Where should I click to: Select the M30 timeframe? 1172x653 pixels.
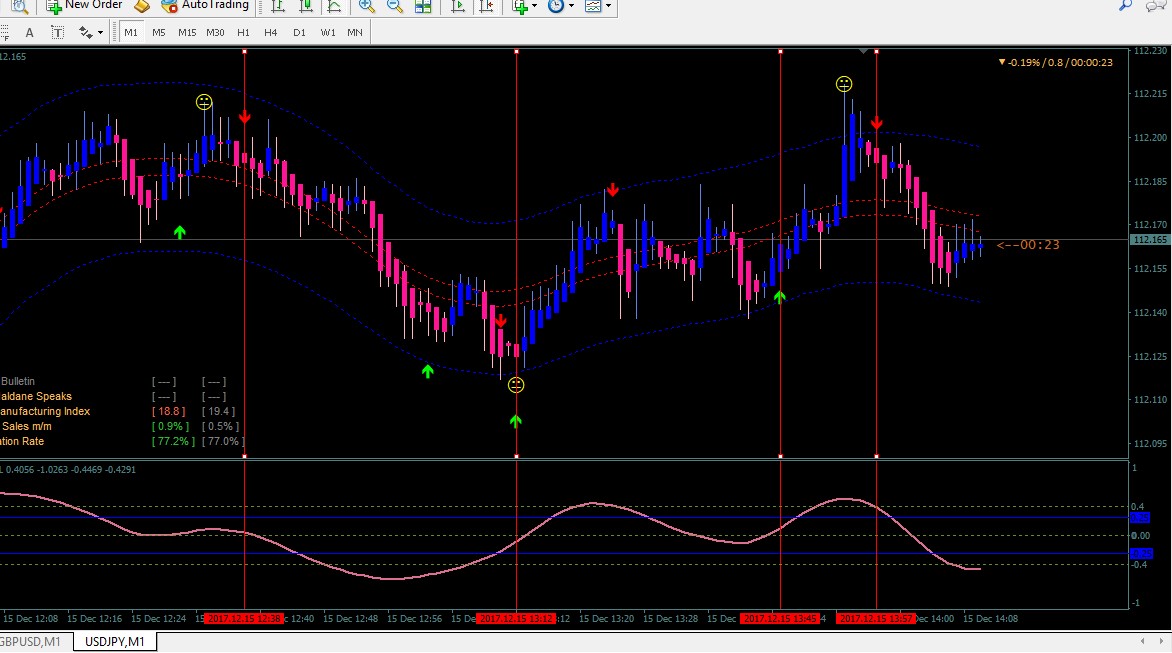[215, 32]
